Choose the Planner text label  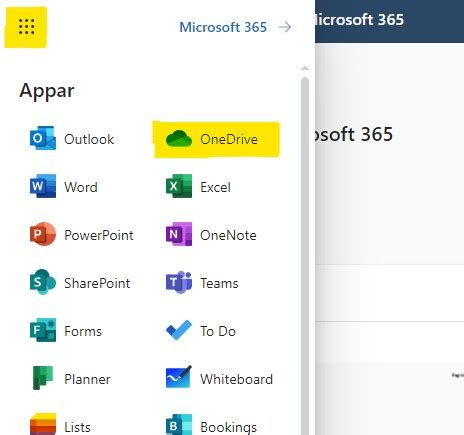tap(87, 379)
